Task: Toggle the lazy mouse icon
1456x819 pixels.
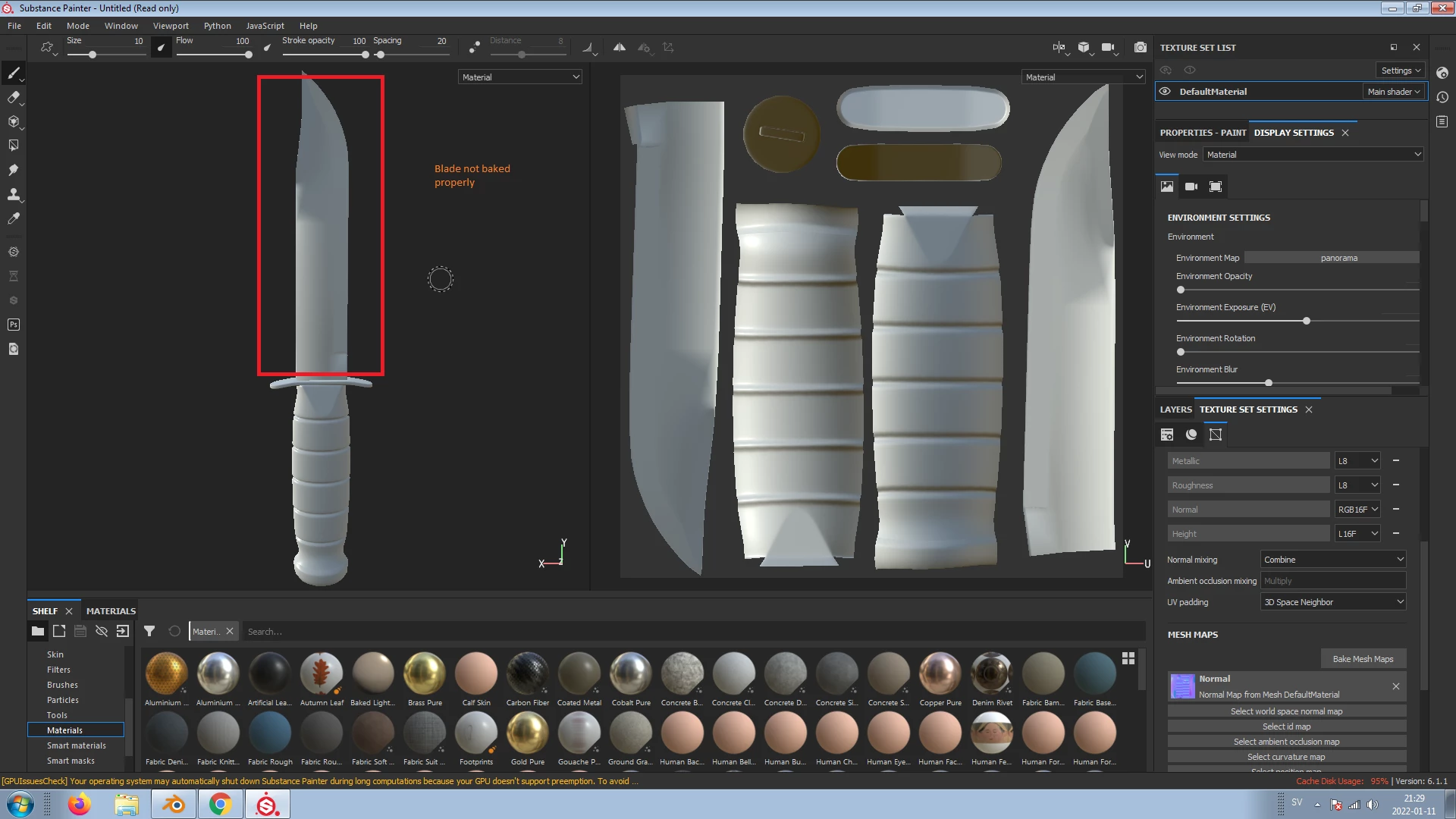Action: 474,47
